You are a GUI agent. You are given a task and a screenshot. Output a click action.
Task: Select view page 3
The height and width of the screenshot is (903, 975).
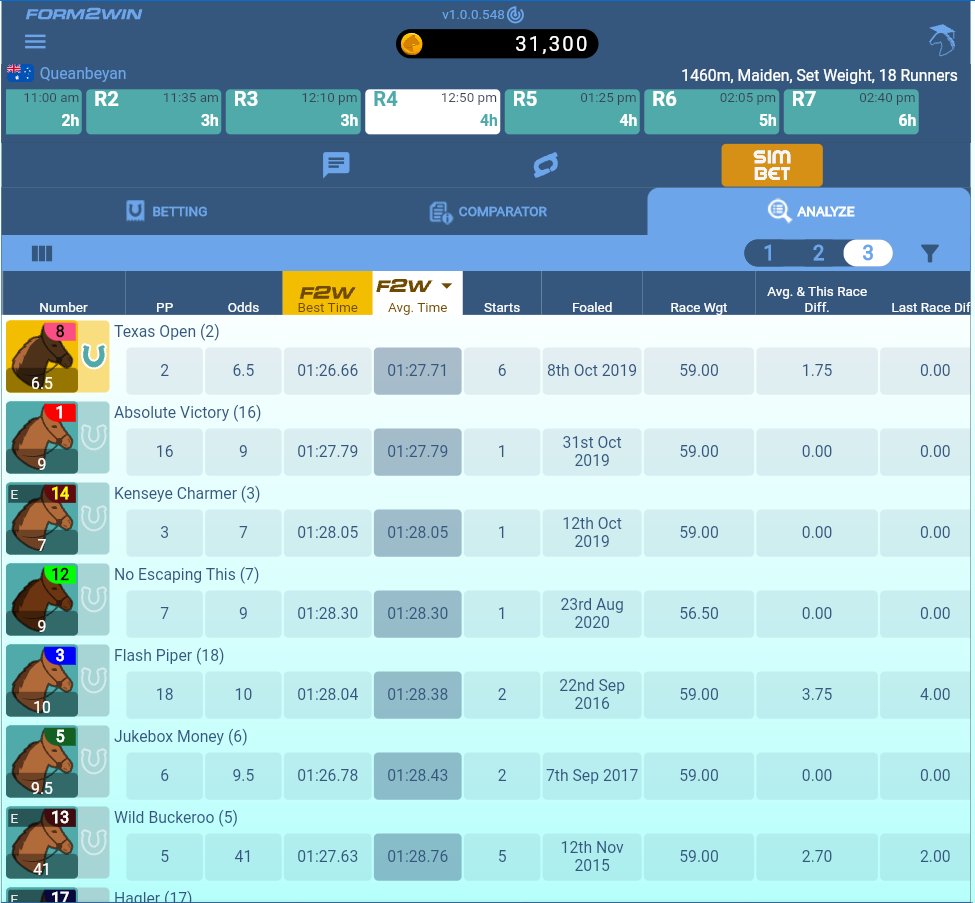point(868,253)
